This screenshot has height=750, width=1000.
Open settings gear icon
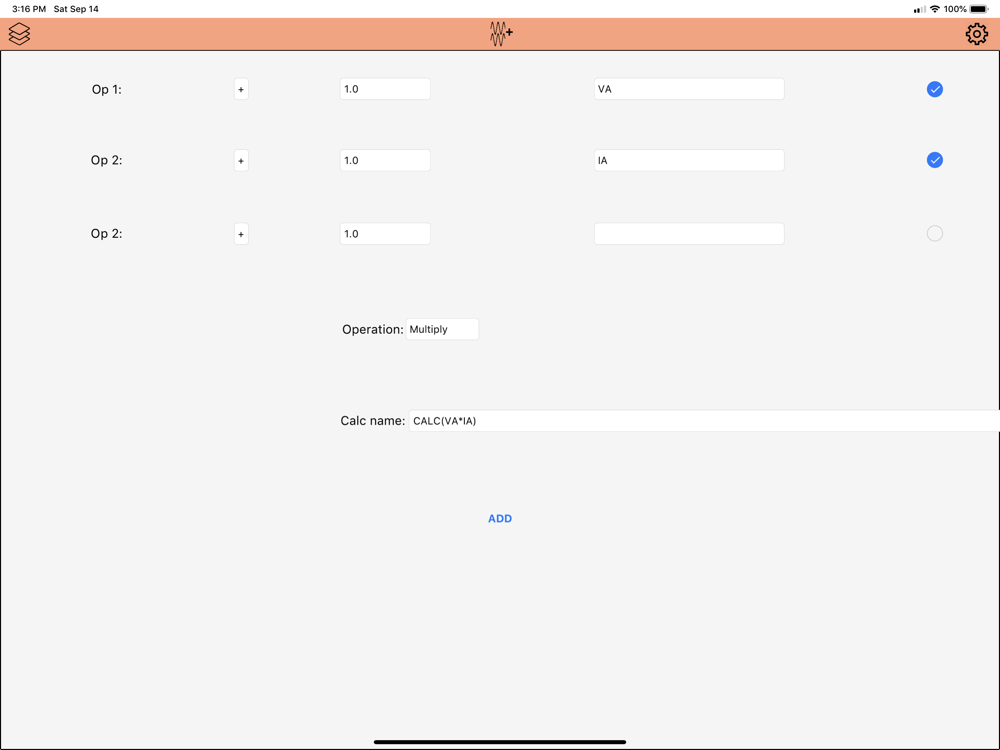click(x=976, y=34)
